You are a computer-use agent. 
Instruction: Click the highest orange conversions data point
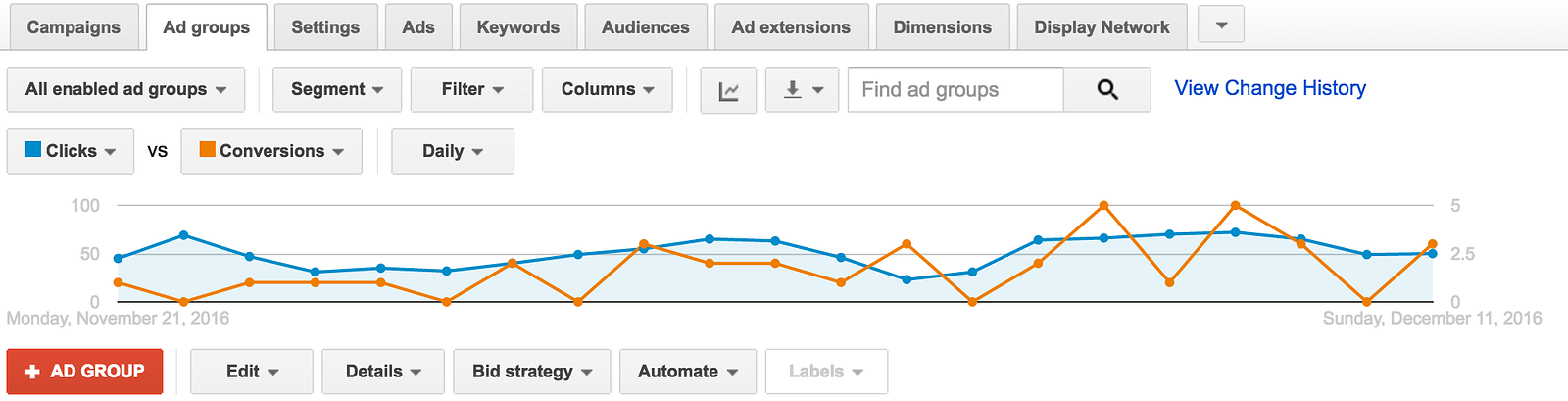(1104, 206)
